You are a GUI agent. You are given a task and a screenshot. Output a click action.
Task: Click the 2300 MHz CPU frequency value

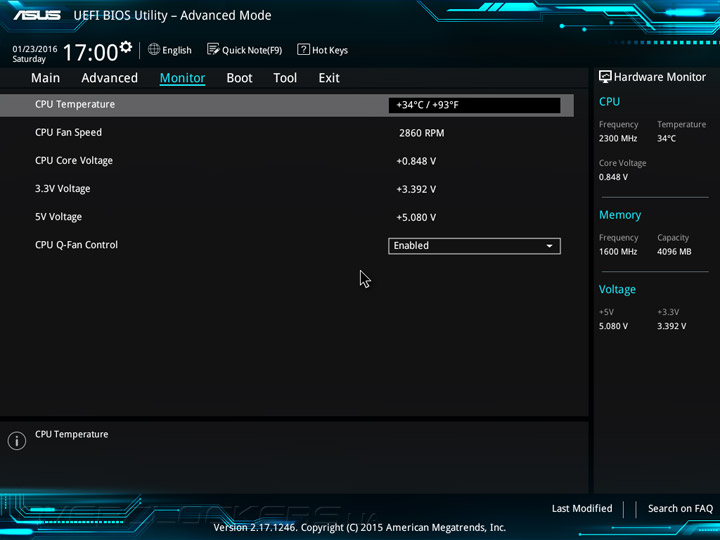tap(618, 138)
